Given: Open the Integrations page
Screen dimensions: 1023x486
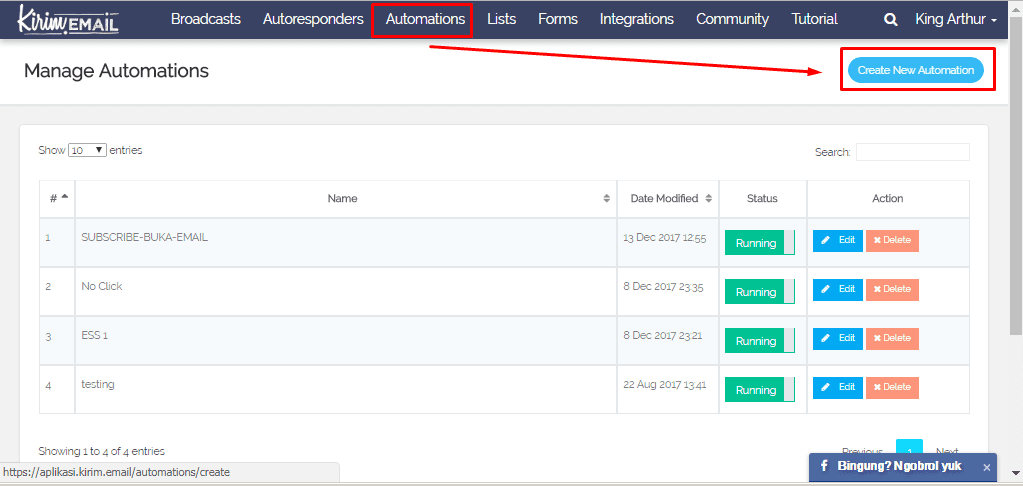Looking at the screenshot, I should click(637, 19).
